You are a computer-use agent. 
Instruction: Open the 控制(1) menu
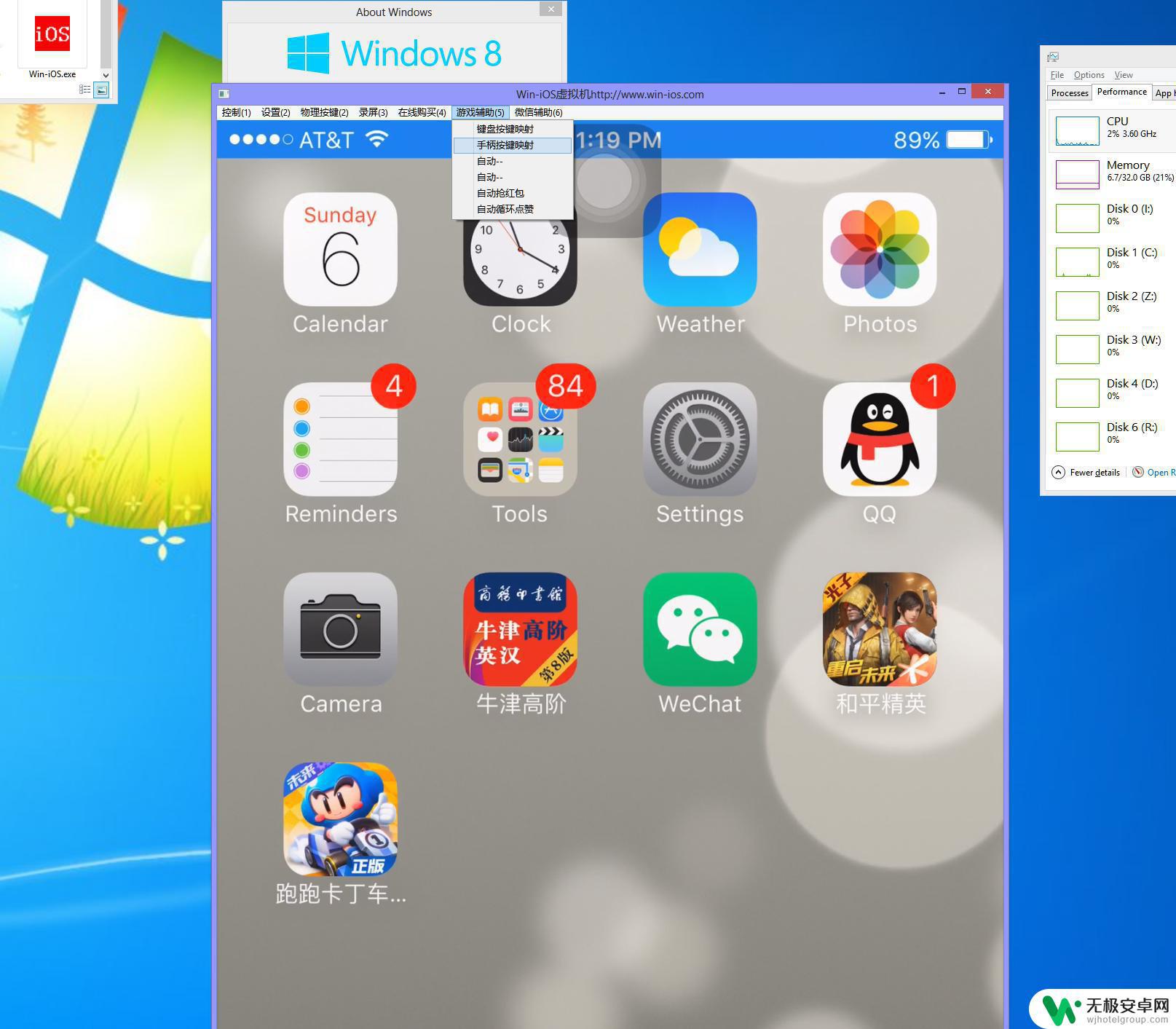(x=236, y=112)
